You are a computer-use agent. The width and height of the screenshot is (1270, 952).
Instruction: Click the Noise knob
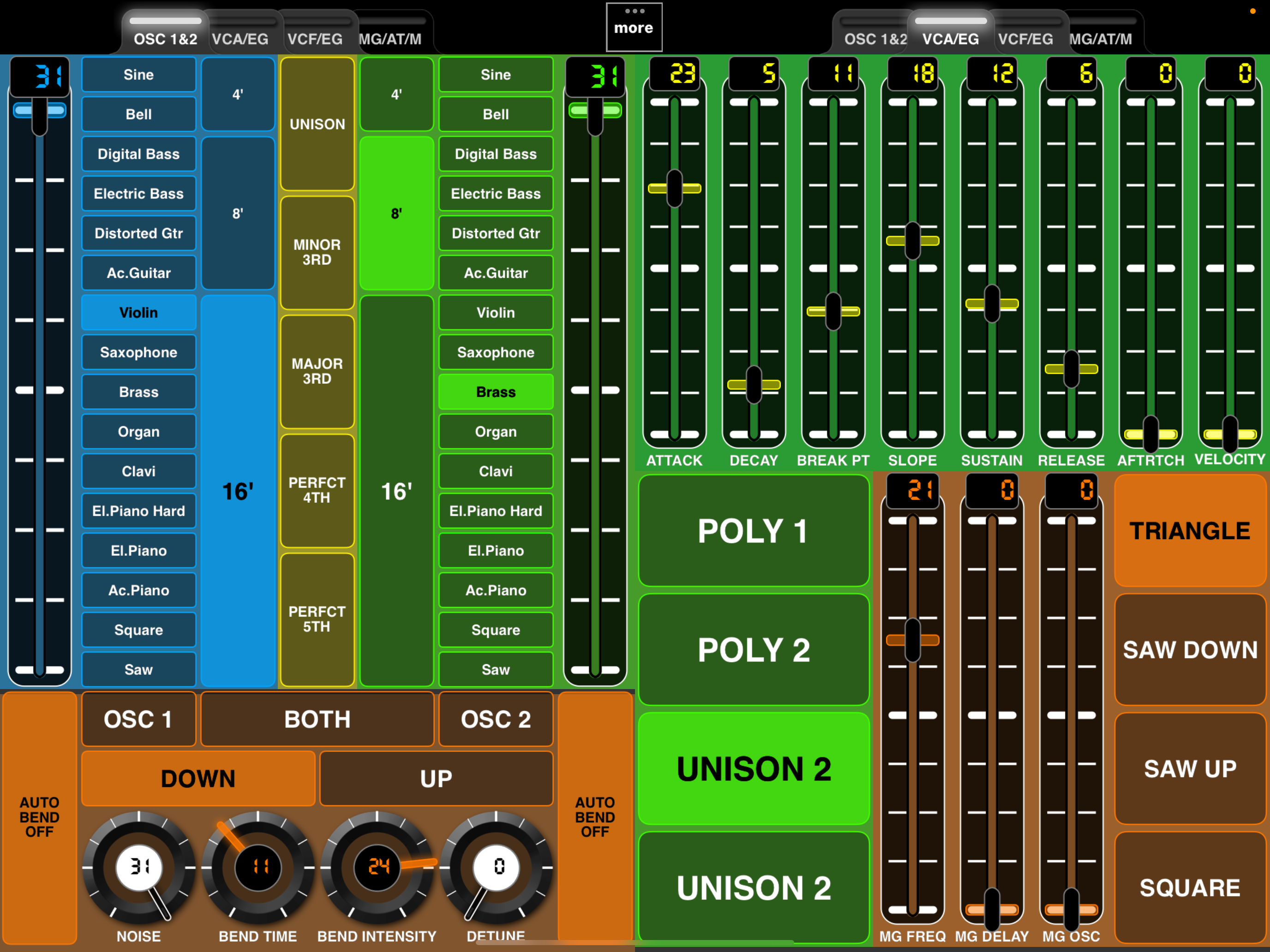pyautogui.click(x=139, y=868)
